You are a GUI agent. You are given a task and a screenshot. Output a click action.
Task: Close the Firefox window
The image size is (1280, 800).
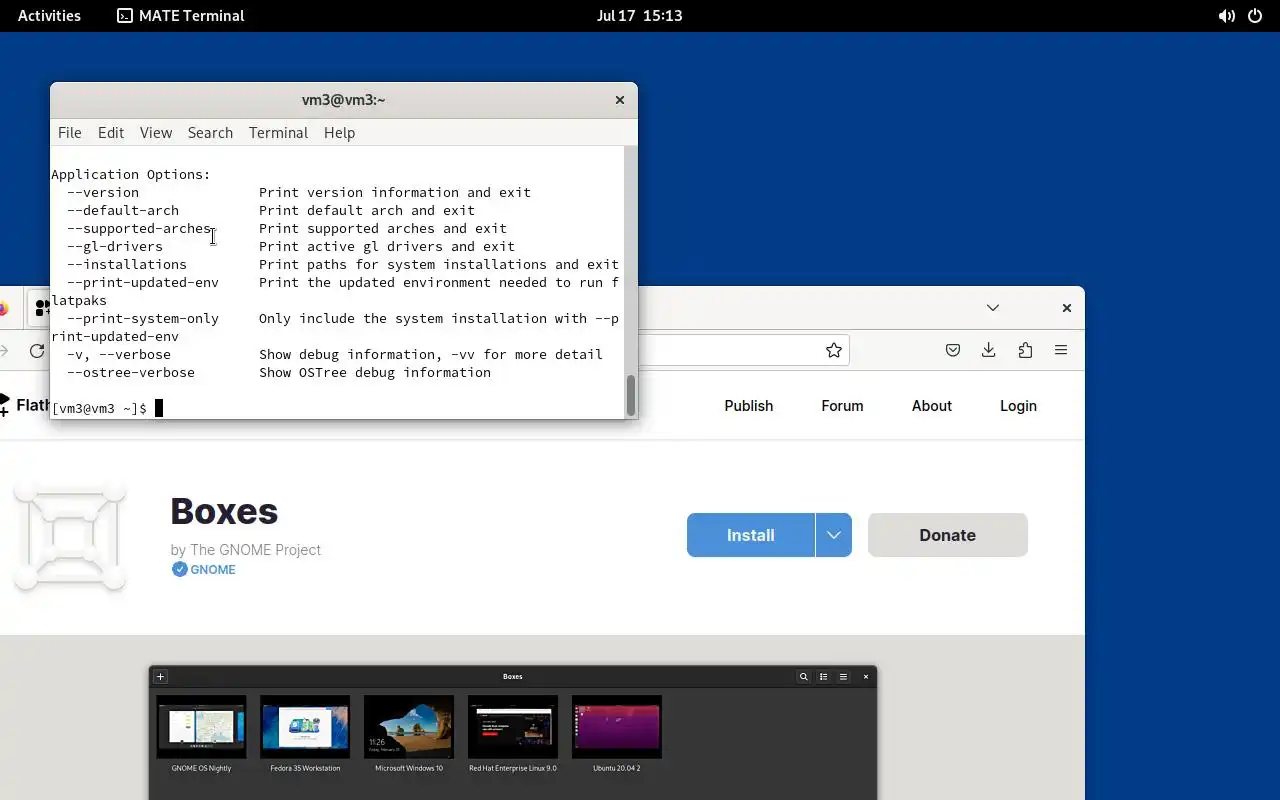[1066, 308]
